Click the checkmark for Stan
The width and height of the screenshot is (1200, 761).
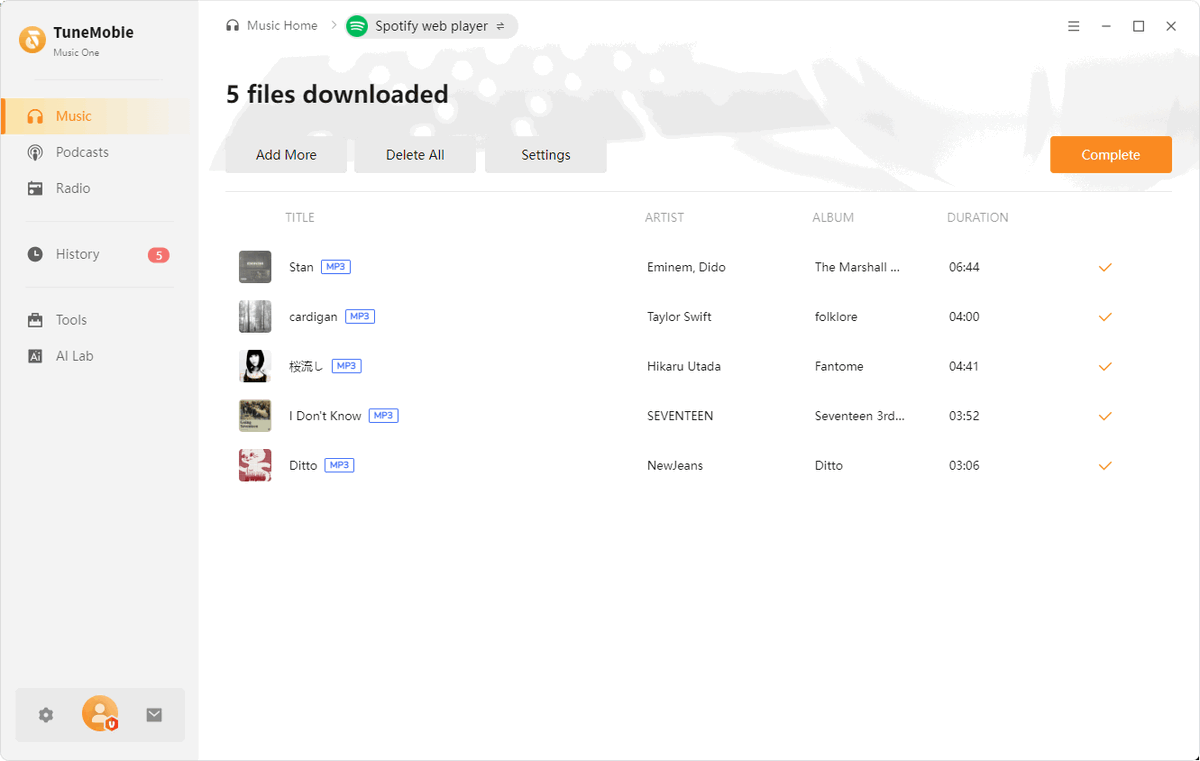[1105, 267]
